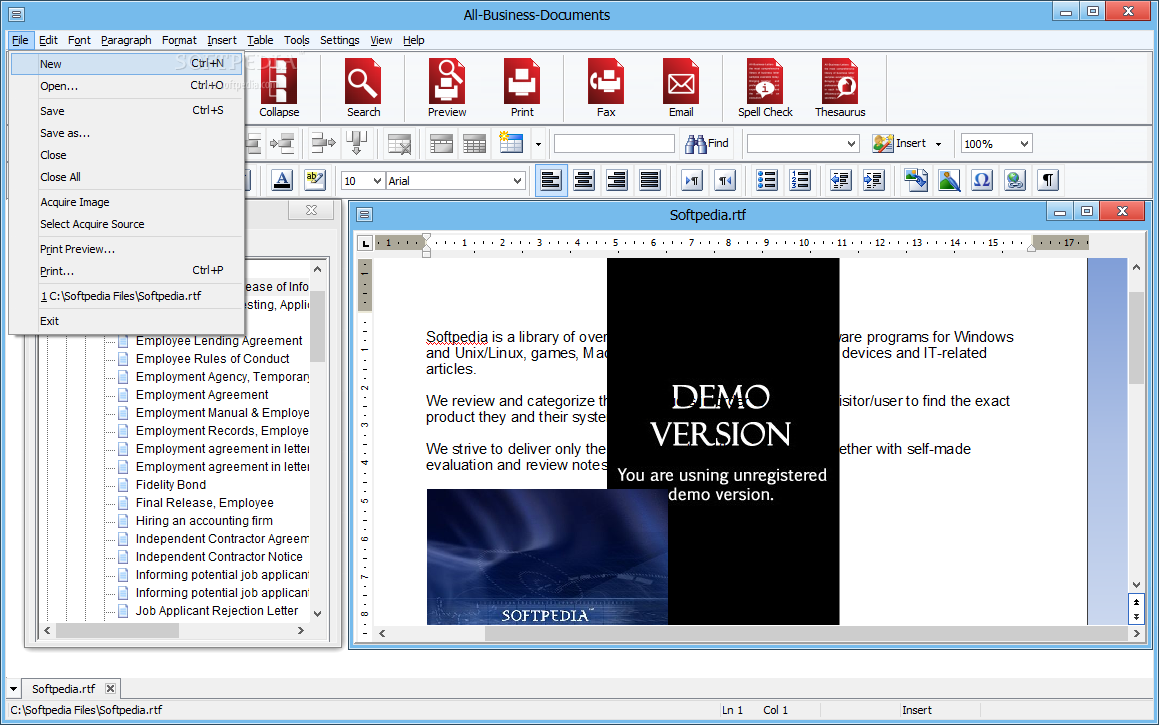Click the font color icon

[282, 180]
